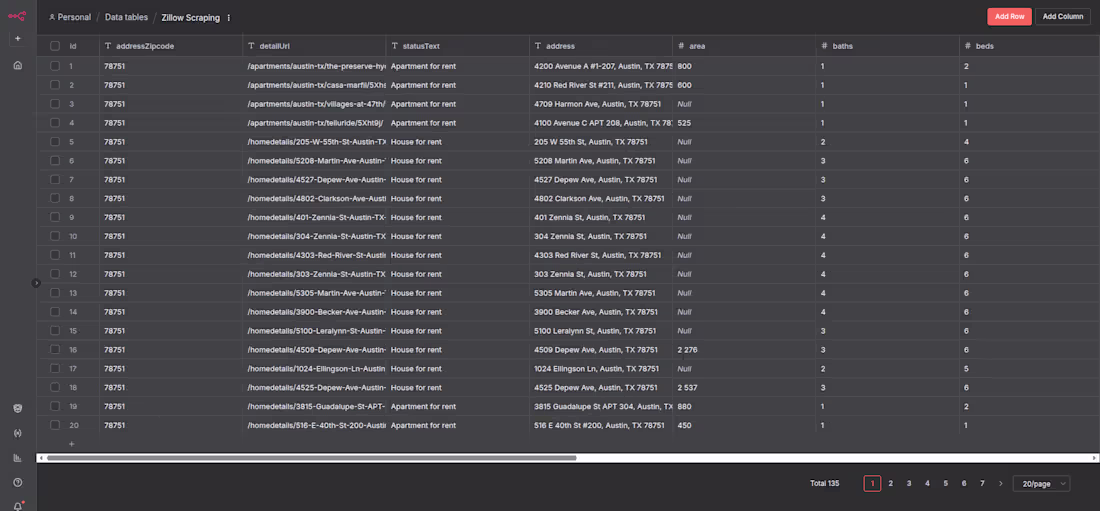Go to next page with the arrow

pos(1000,484)
